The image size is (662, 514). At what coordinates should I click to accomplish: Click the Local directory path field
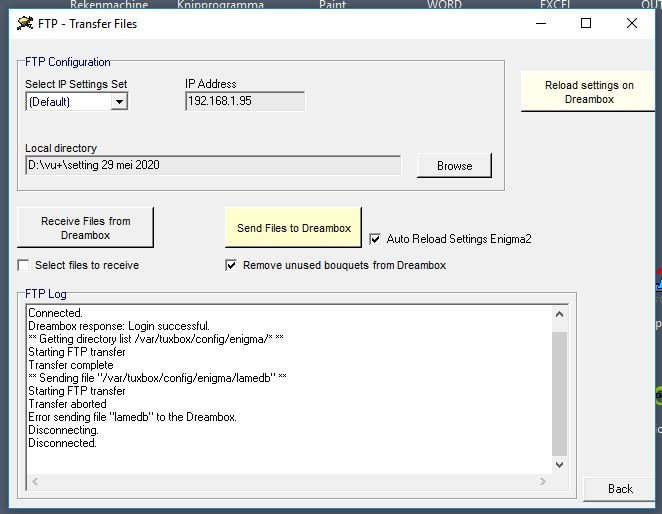pyautogui.click(x=213, y=165)
